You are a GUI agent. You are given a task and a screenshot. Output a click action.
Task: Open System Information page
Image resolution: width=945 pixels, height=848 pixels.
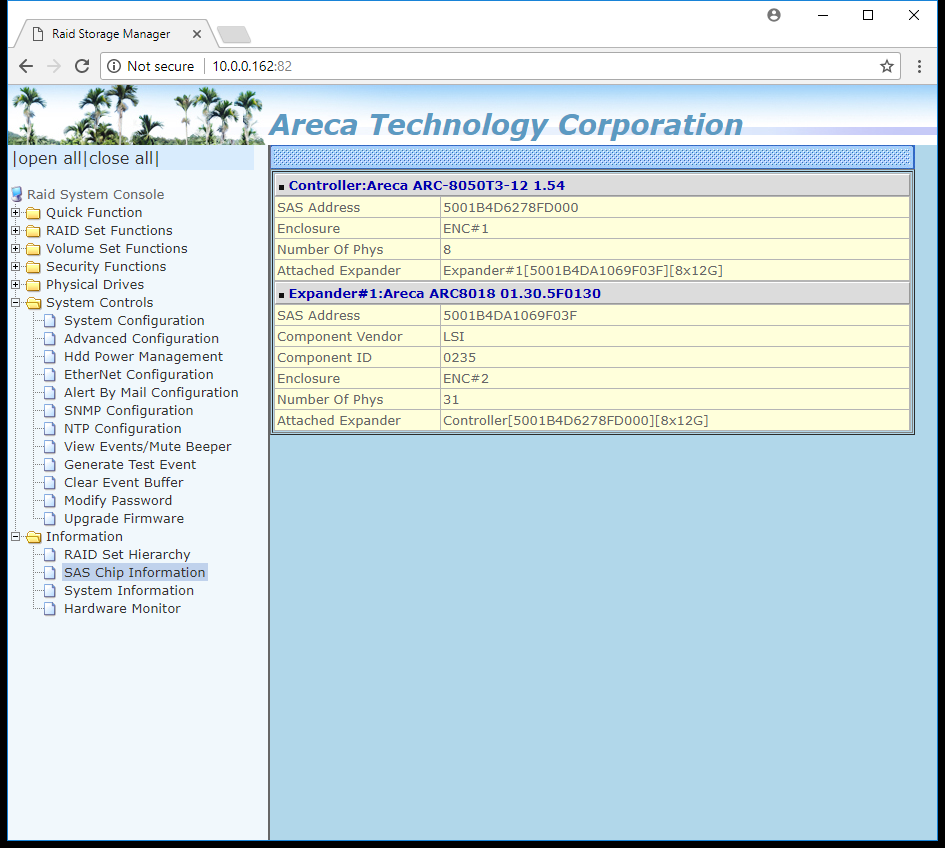(129, 591)
